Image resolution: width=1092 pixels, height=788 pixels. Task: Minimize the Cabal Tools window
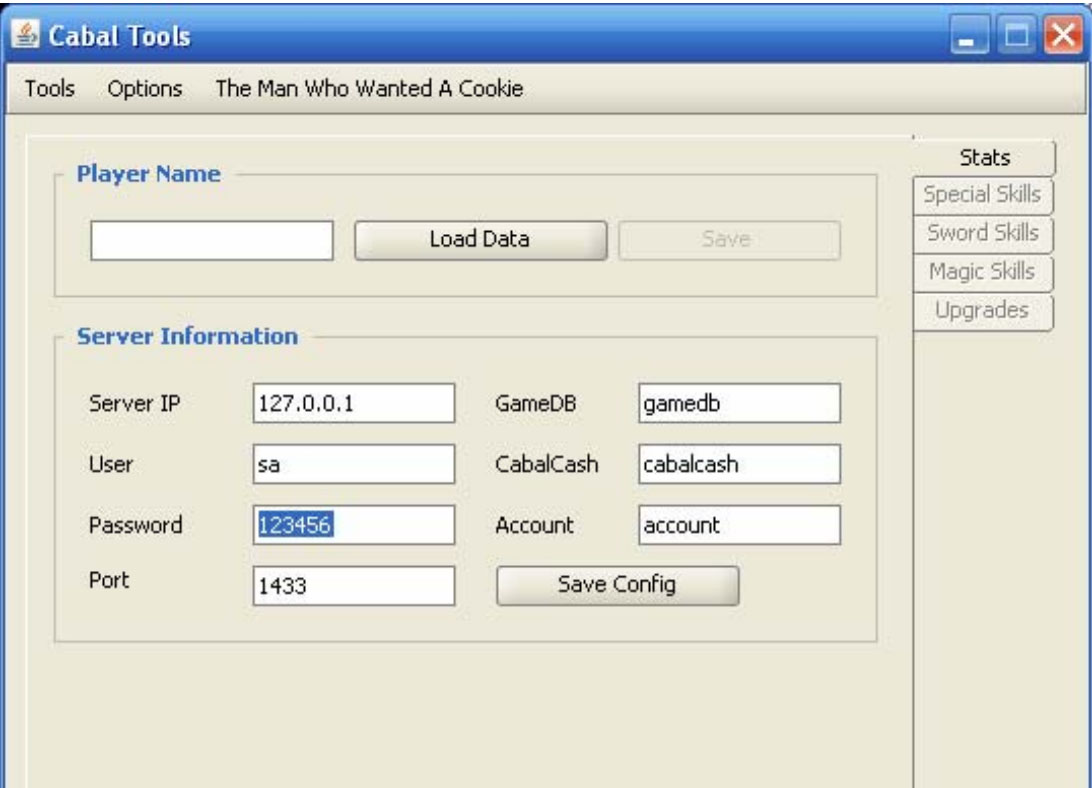pos(969,36)
